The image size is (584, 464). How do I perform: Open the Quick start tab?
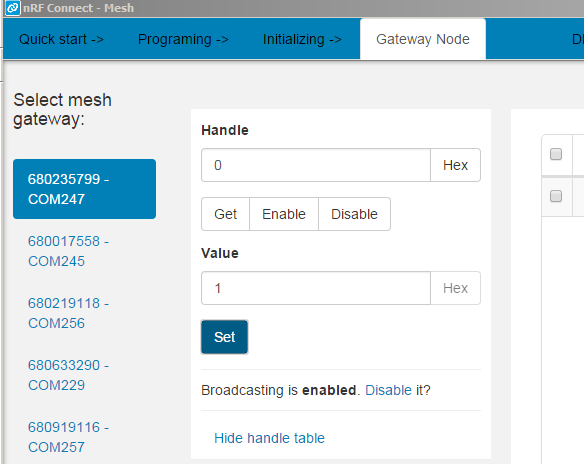61,39
